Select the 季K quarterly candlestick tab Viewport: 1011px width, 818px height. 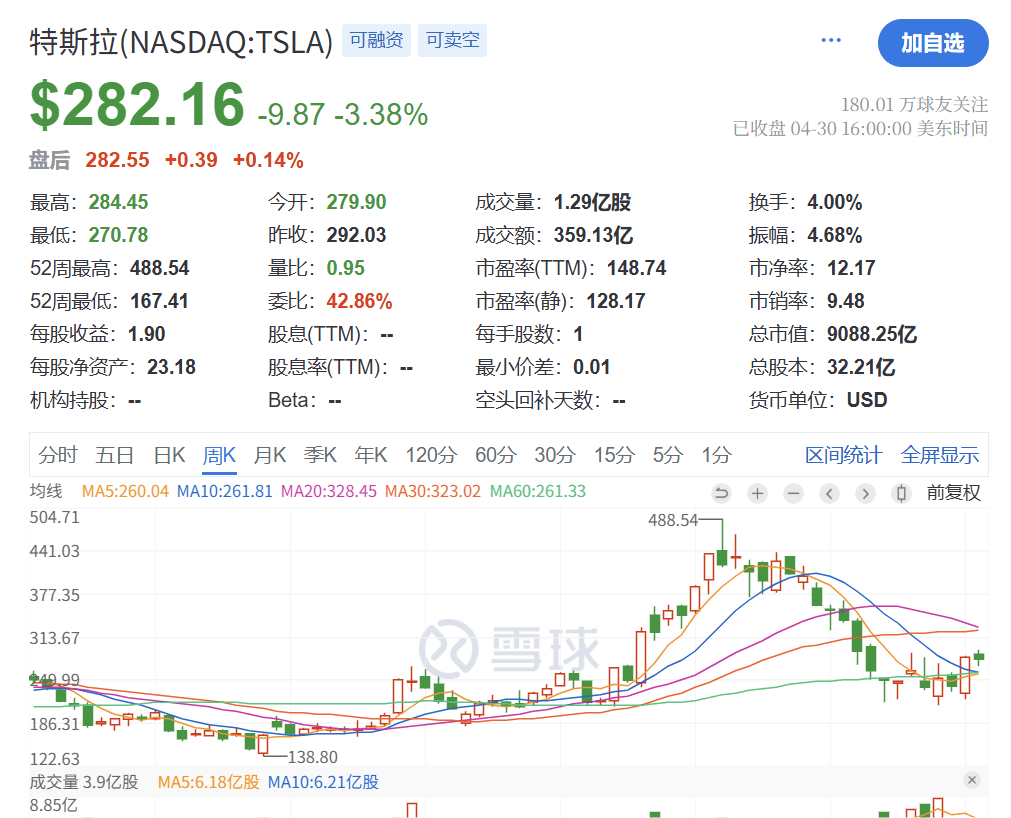pos(320,455)
